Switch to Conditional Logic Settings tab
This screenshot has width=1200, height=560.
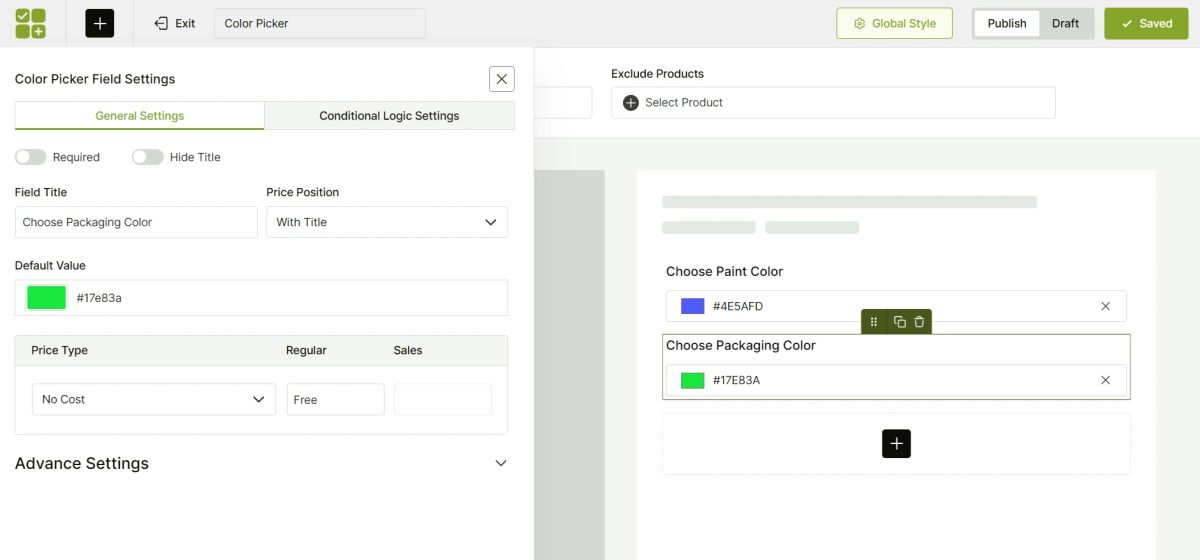tap(389, 116)
